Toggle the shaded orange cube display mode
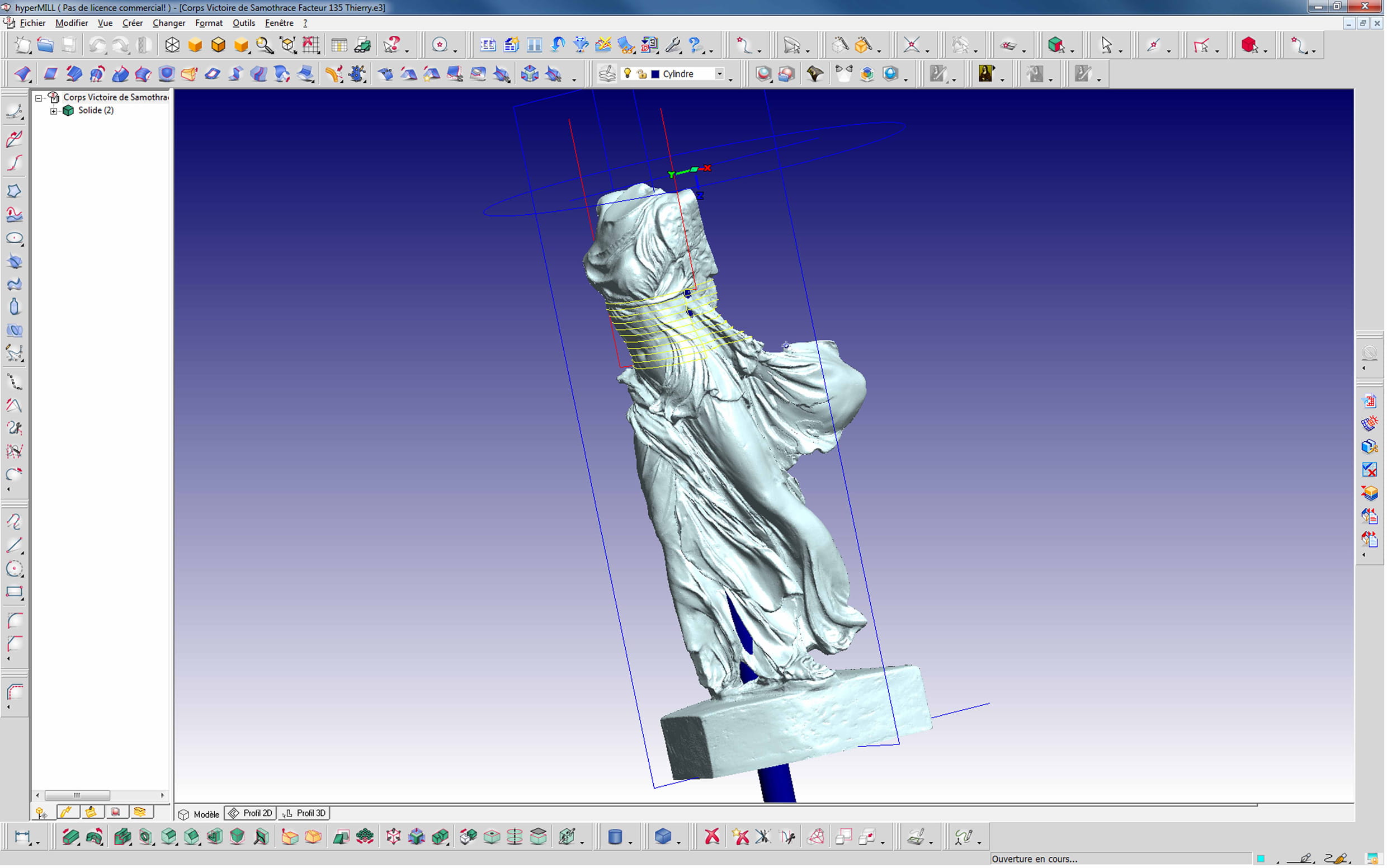 [195, 45]
